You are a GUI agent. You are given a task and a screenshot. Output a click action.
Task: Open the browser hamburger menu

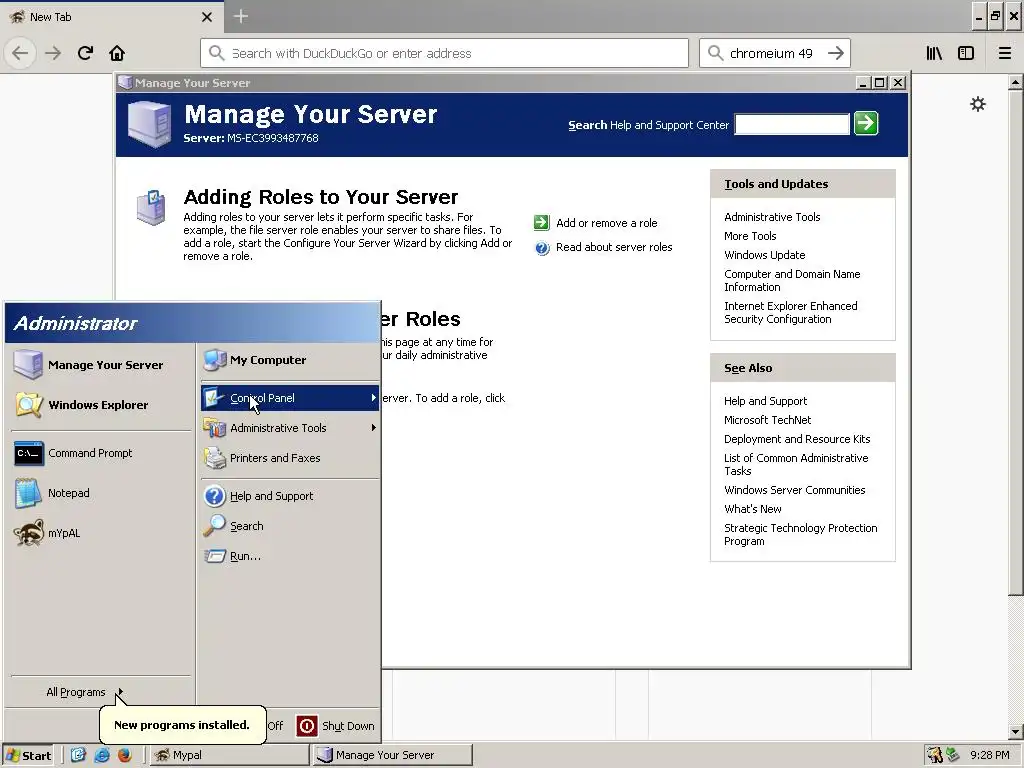point(1004,53)
